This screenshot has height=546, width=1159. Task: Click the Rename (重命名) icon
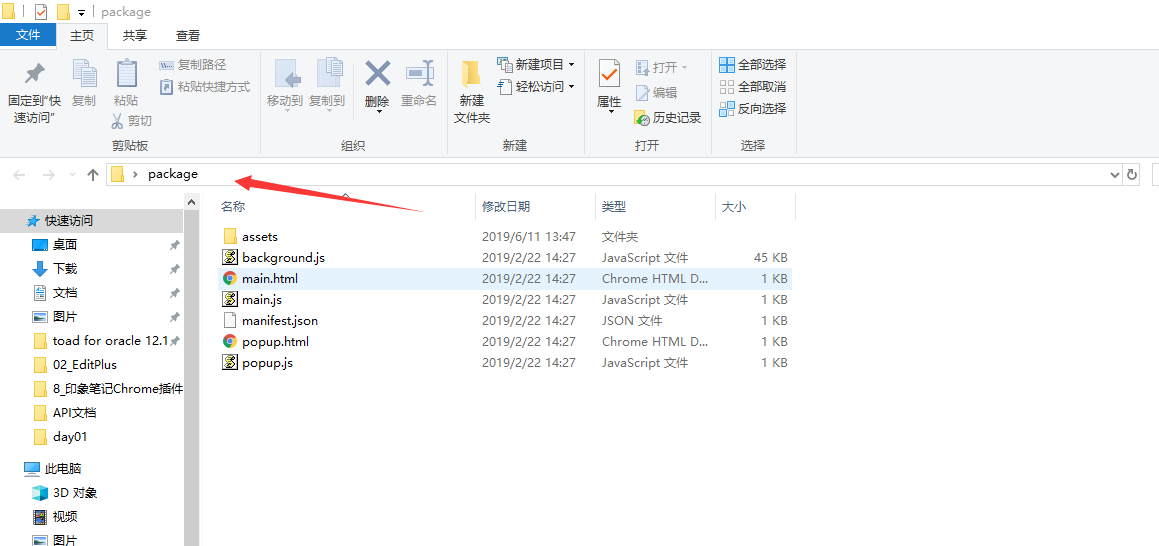click(x=419, y=74)
